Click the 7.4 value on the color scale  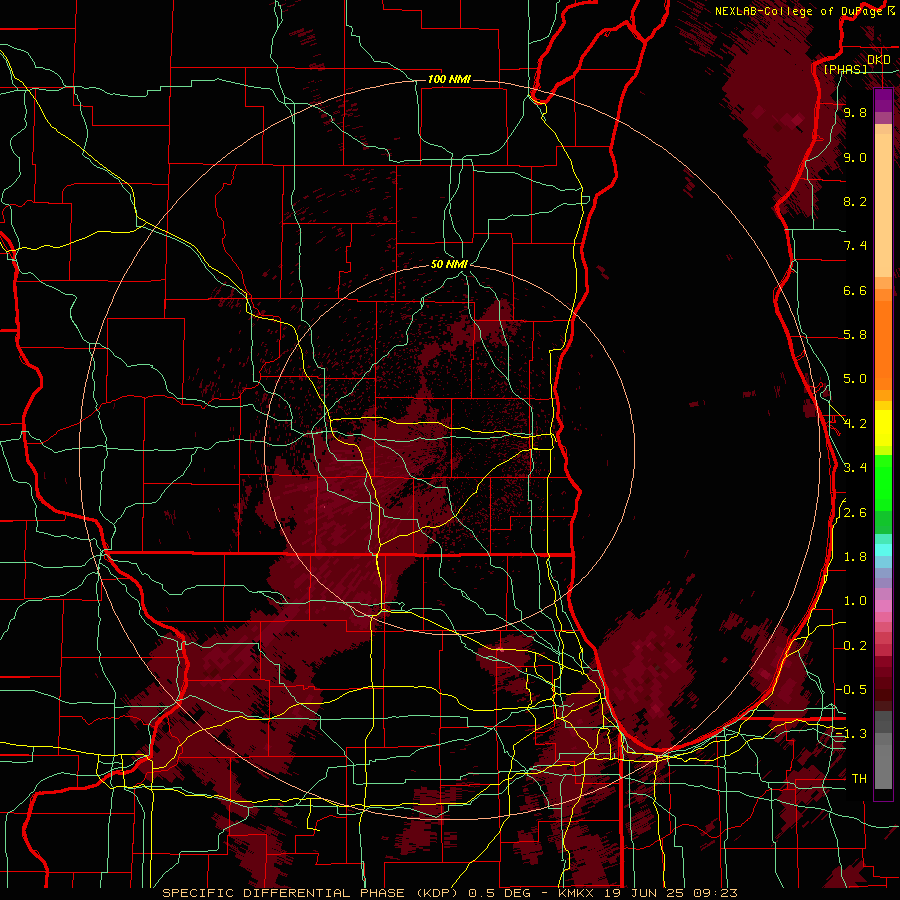point(855,246)
